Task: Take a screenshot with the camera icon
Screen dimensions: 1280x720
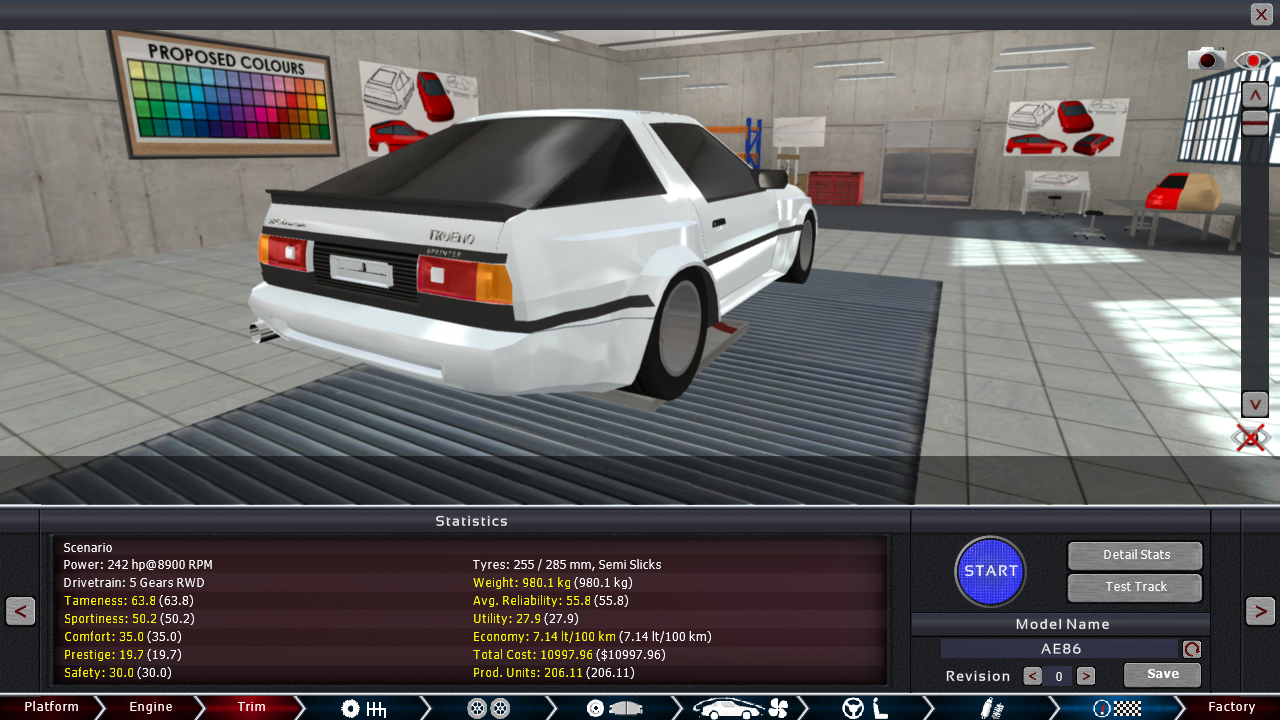Action: [1207, 59]
